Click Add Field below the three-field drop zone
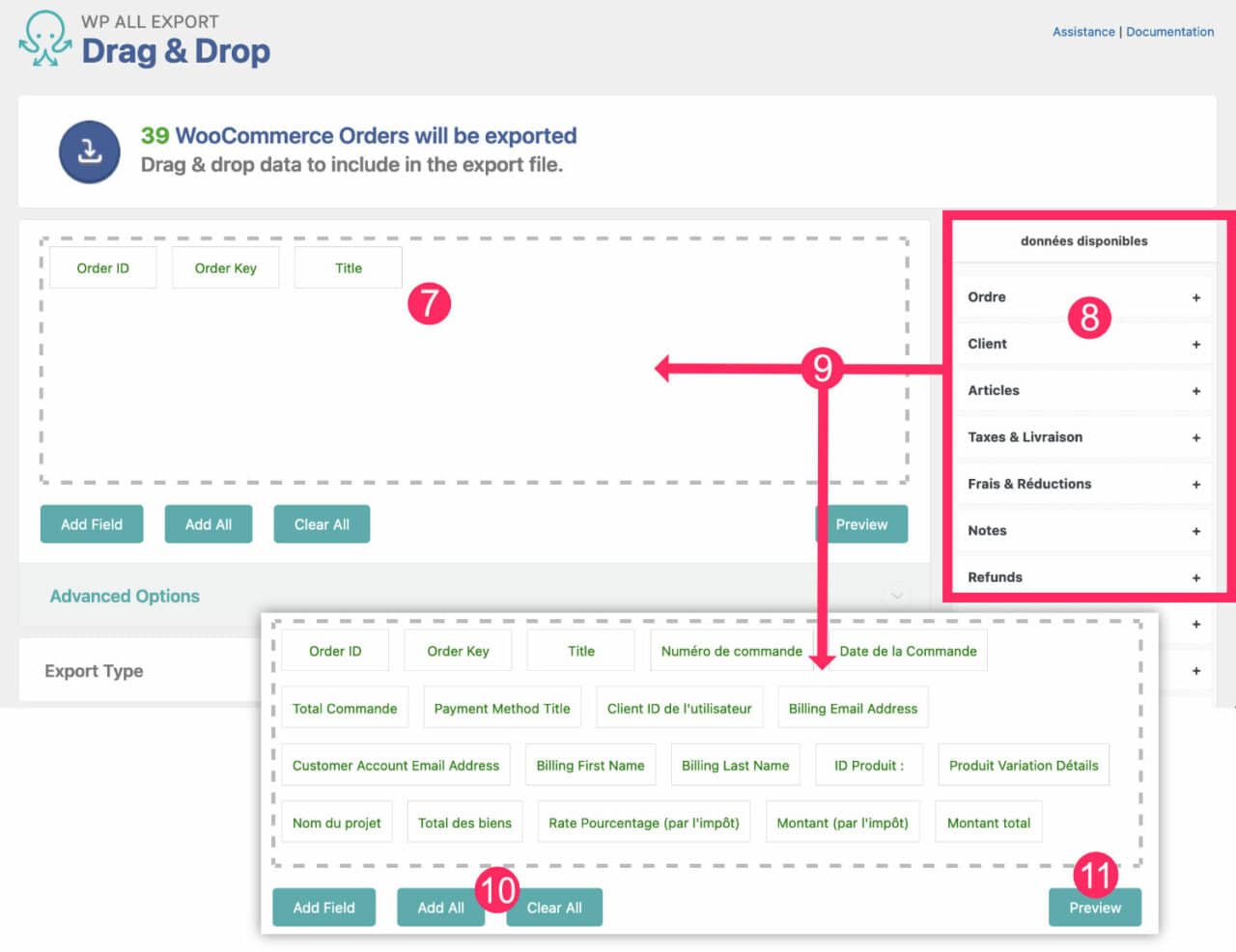Viewport: 1236px width, 952px height. pos(92,524)
